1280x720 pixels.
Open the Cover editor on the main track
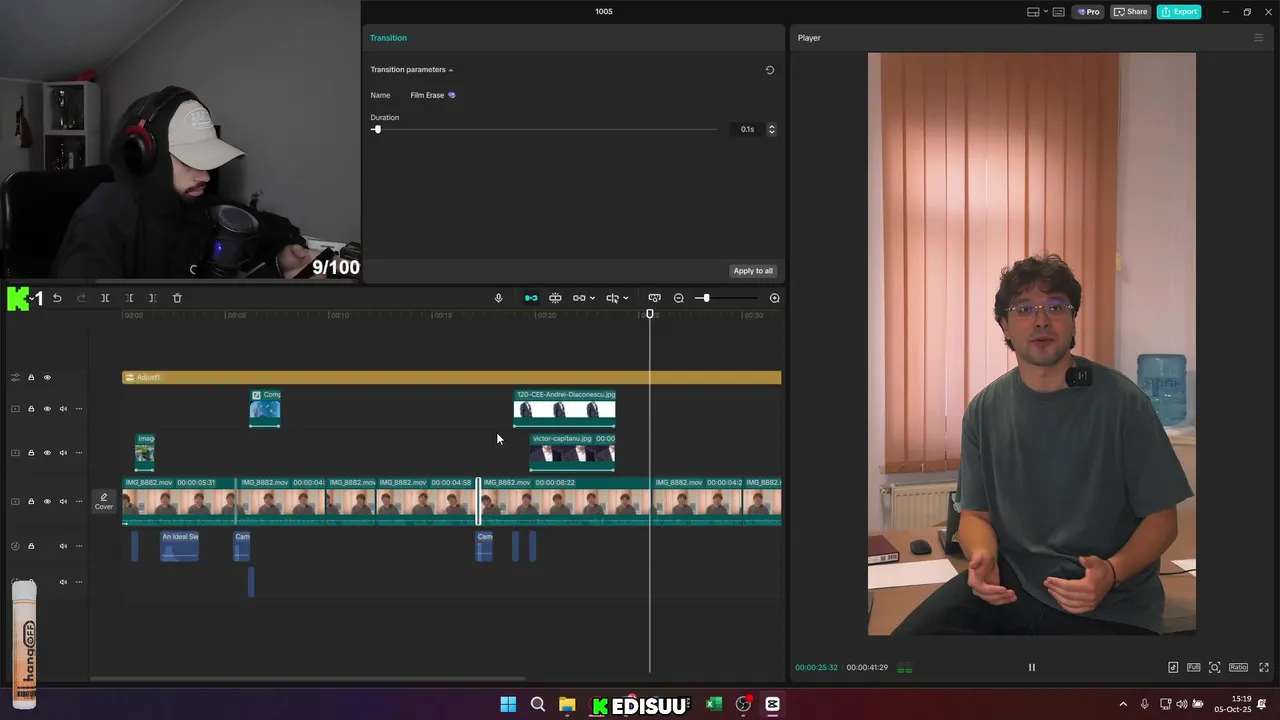pos(104,501)
